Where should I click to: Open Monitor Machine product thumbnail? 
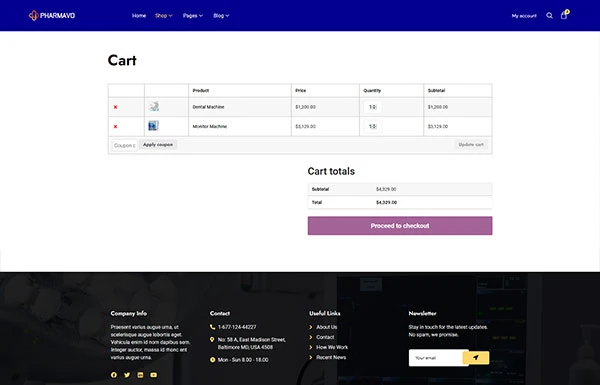(153, 126)
